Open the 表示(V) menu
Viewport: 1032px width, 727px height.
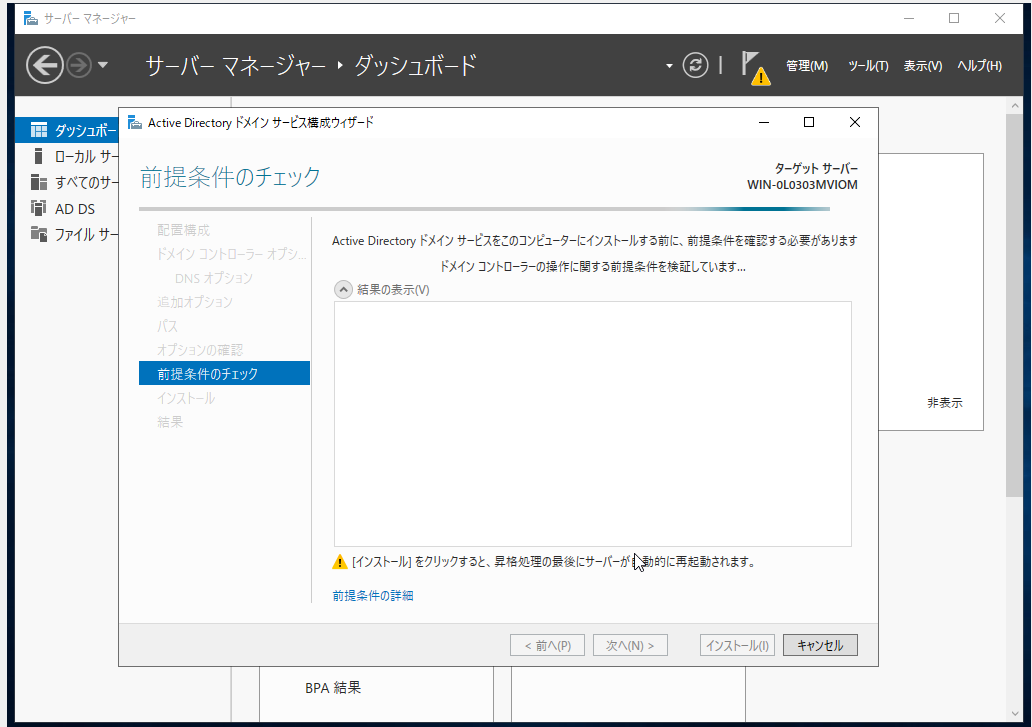point(923,66)
